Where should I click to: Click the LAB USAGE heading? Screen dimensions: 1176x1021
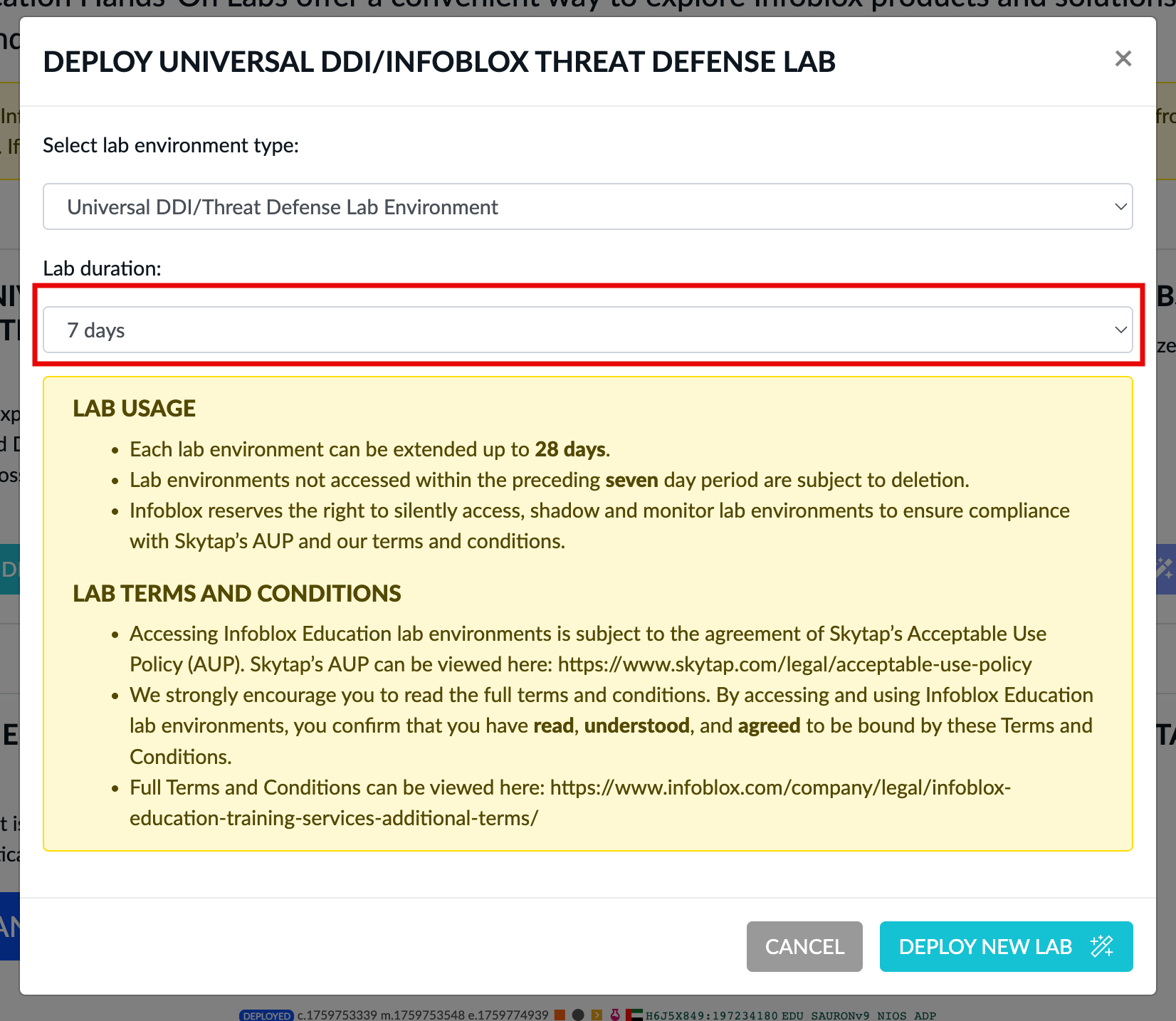click(134, 409)
